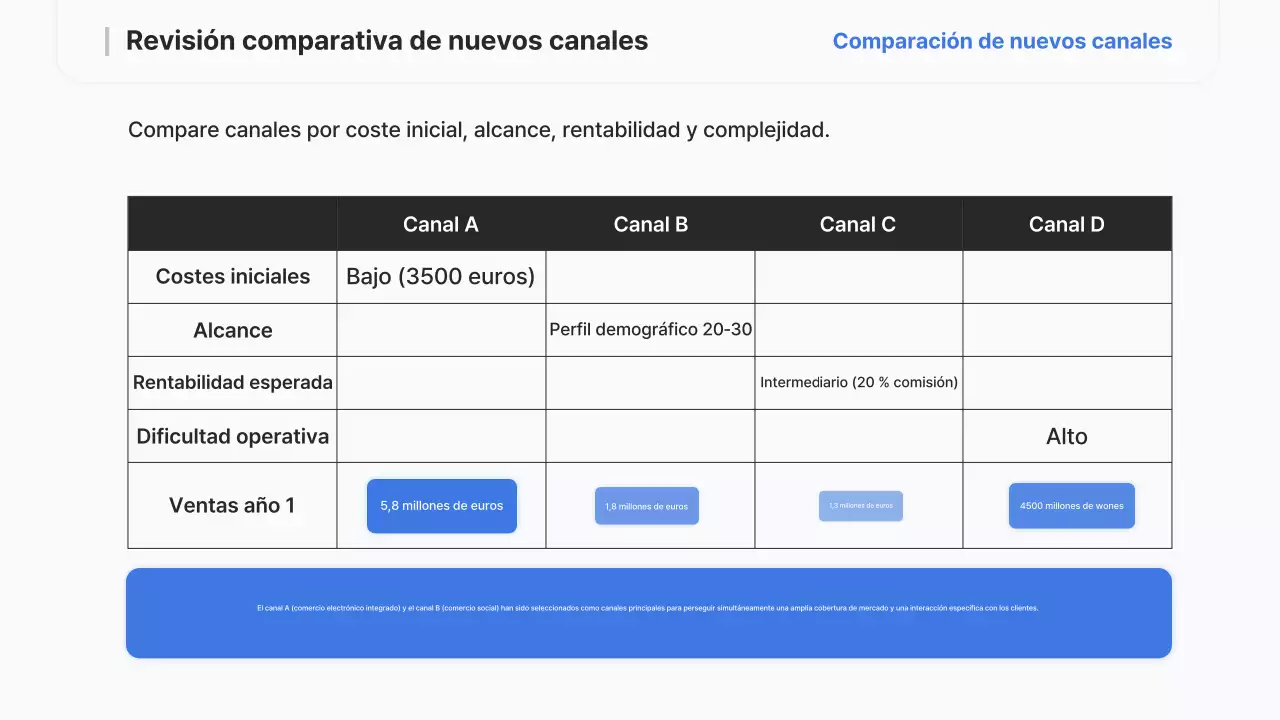
Task: Click the blue summary banner about canal selection
Action: coord(648,612)
